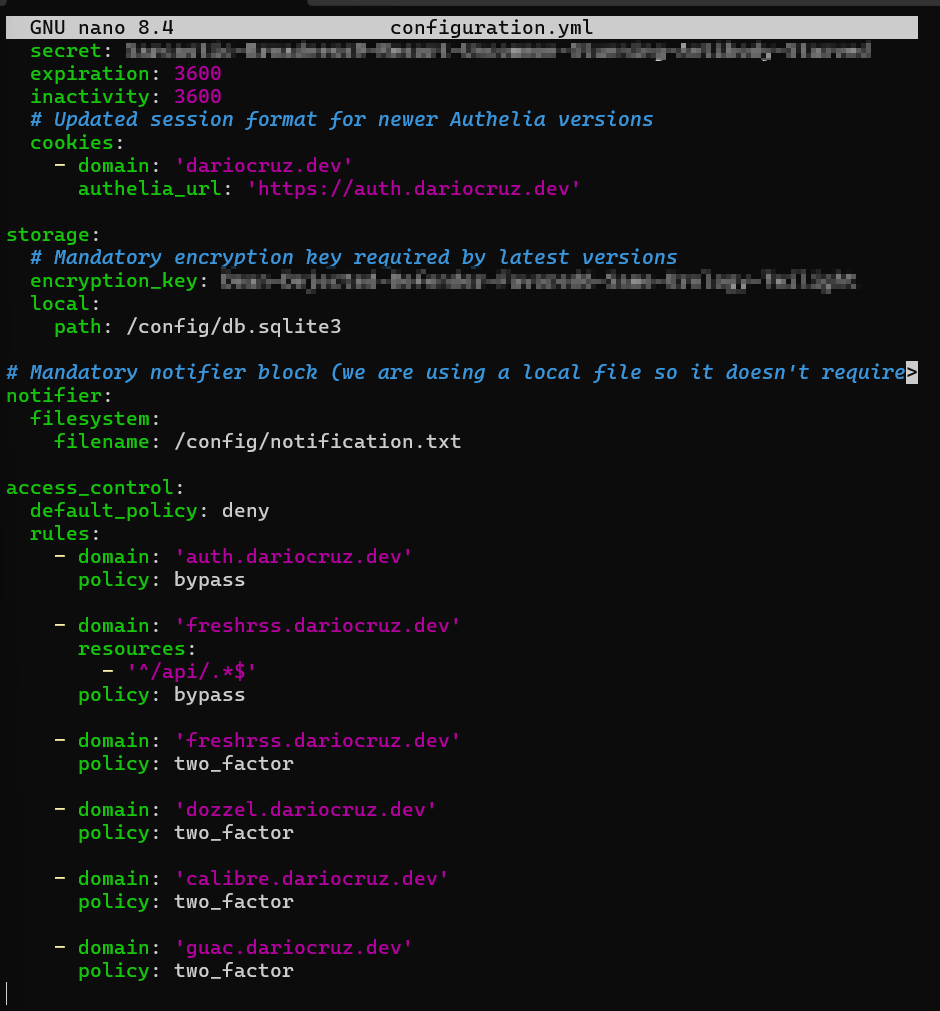This screenshot has width=940, height=1011.
Task: Click two_factor policy under dozzel.dariocruz.dev
Action: coord(233,833)
